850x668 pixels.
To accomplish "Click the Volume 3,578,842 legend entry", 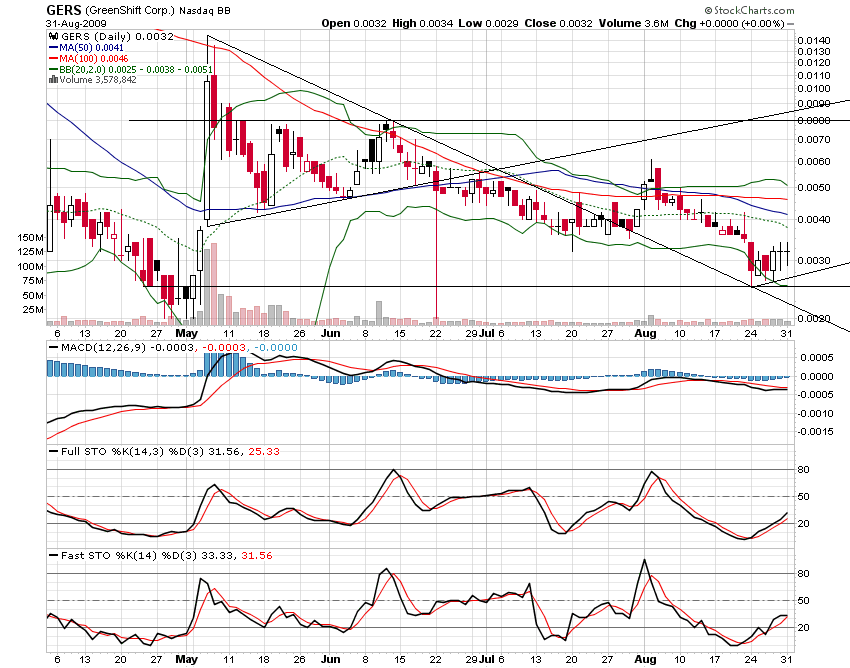I will pos(98,80).
